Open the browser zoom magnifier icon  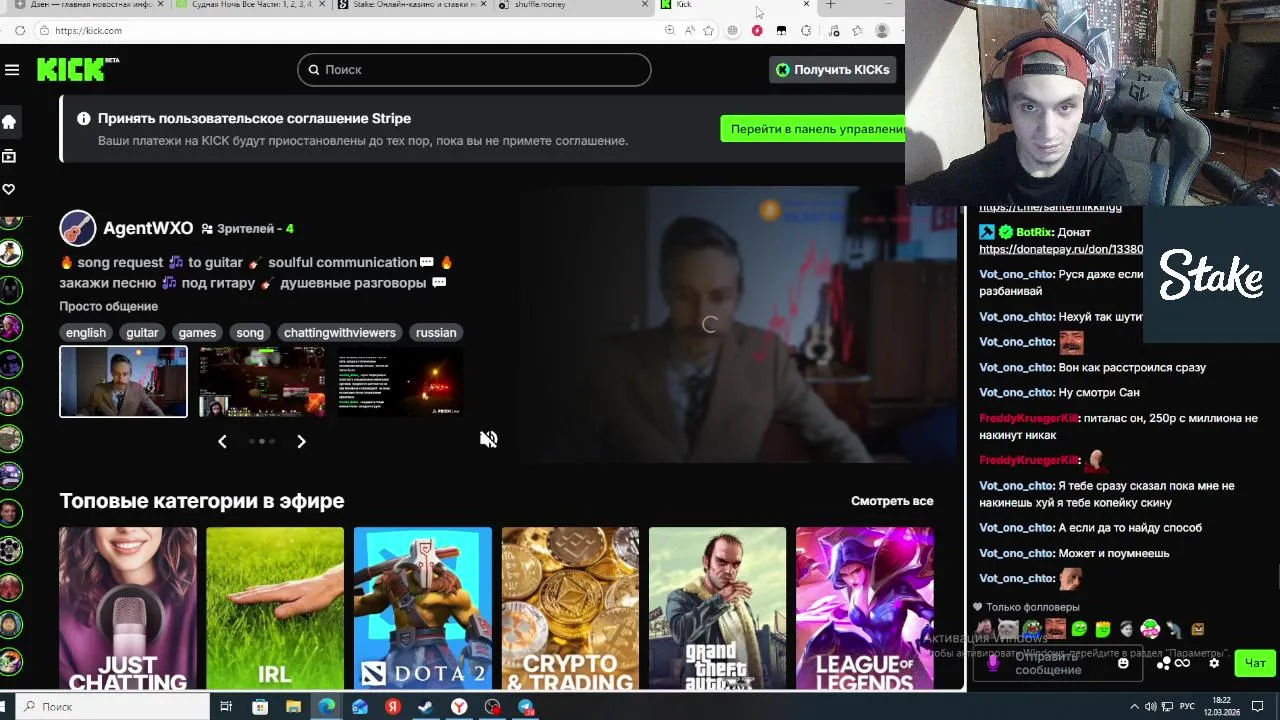click(670, 31)
